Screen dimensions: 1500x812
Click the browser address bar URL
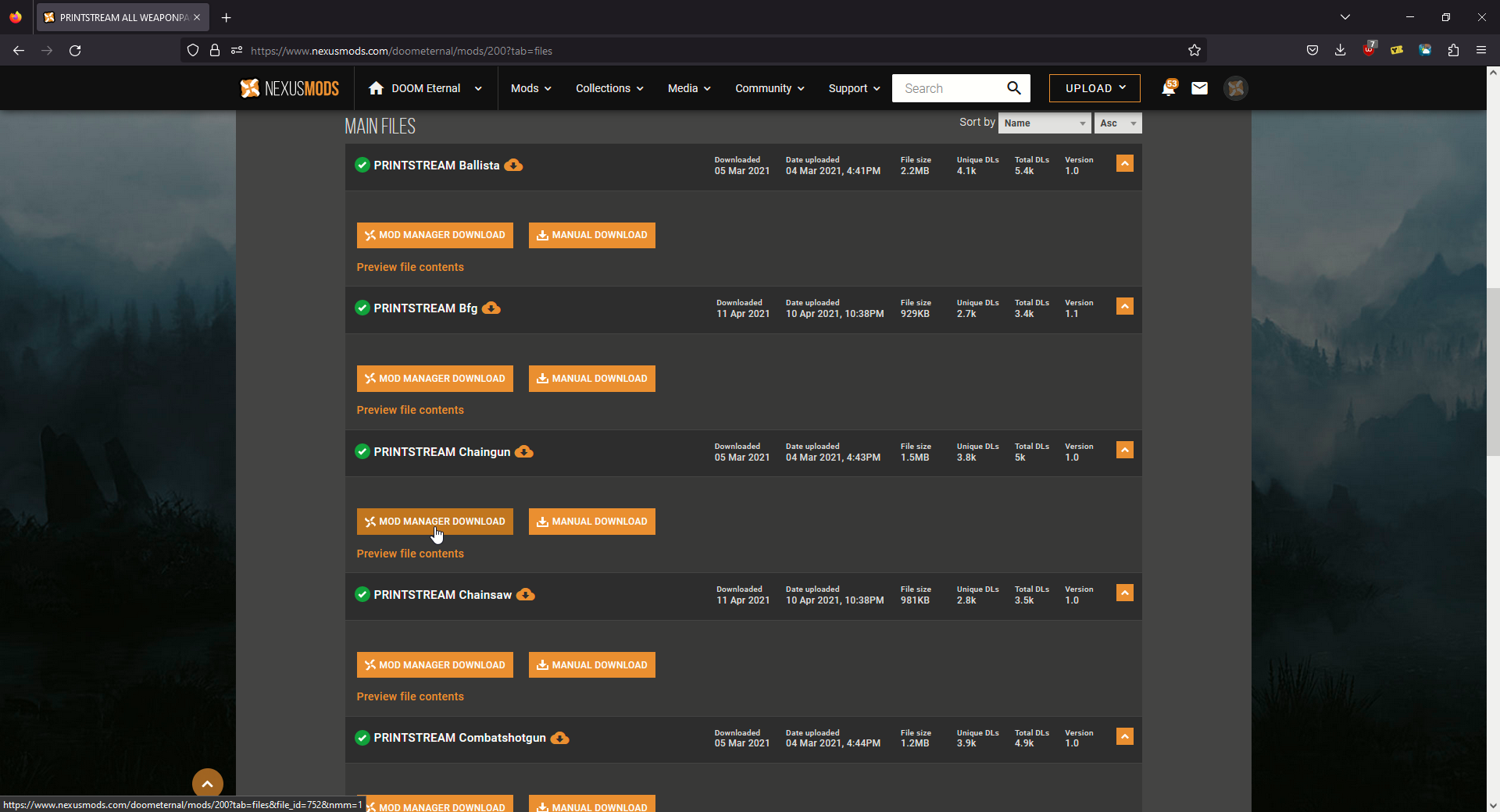point(402,51)
